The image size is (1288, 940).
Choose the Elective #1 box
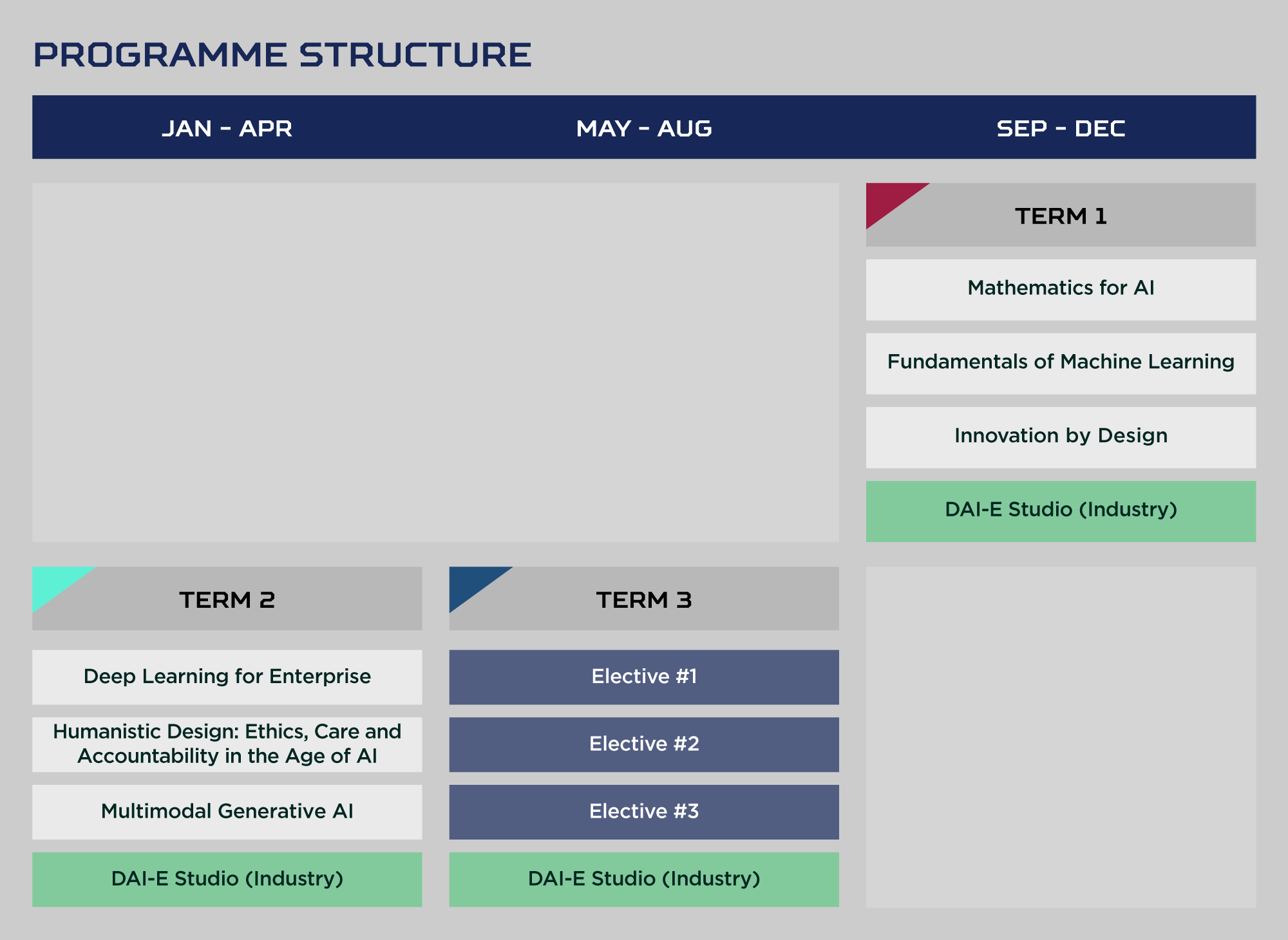point(644,677)
